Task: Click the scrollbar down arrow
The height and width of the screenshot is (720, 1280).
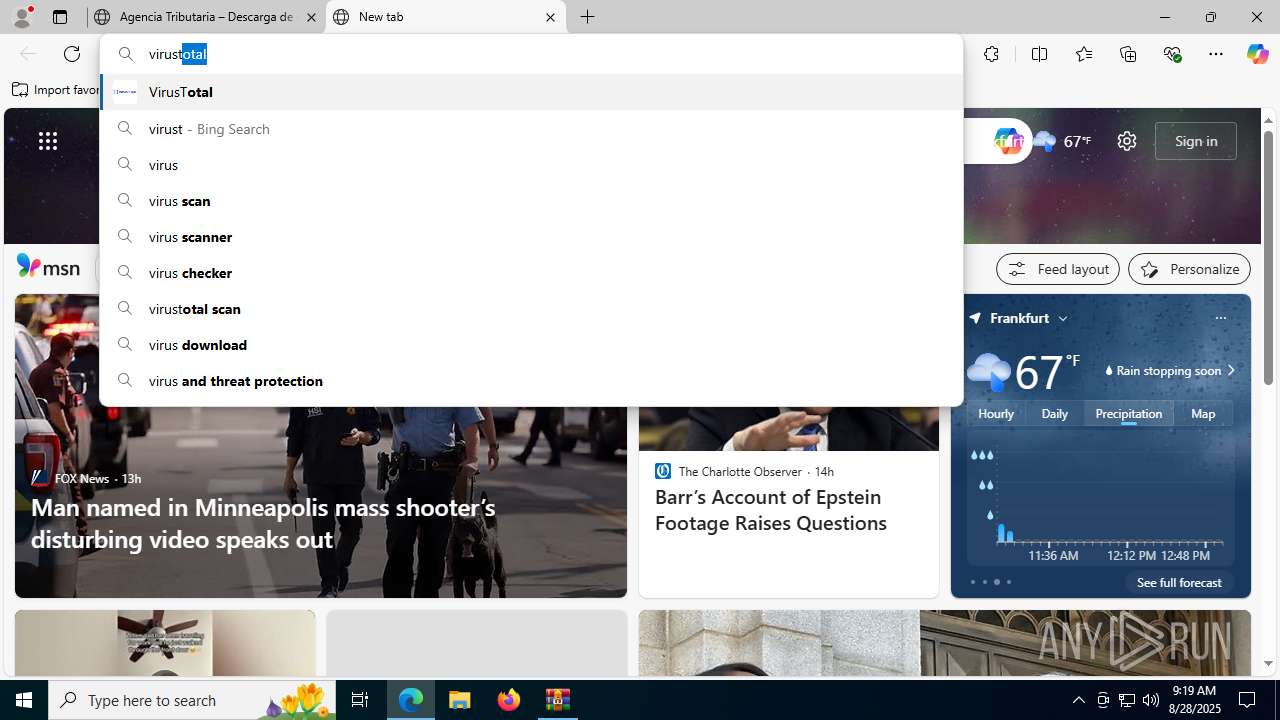Action: click(x=1268, y=663)
